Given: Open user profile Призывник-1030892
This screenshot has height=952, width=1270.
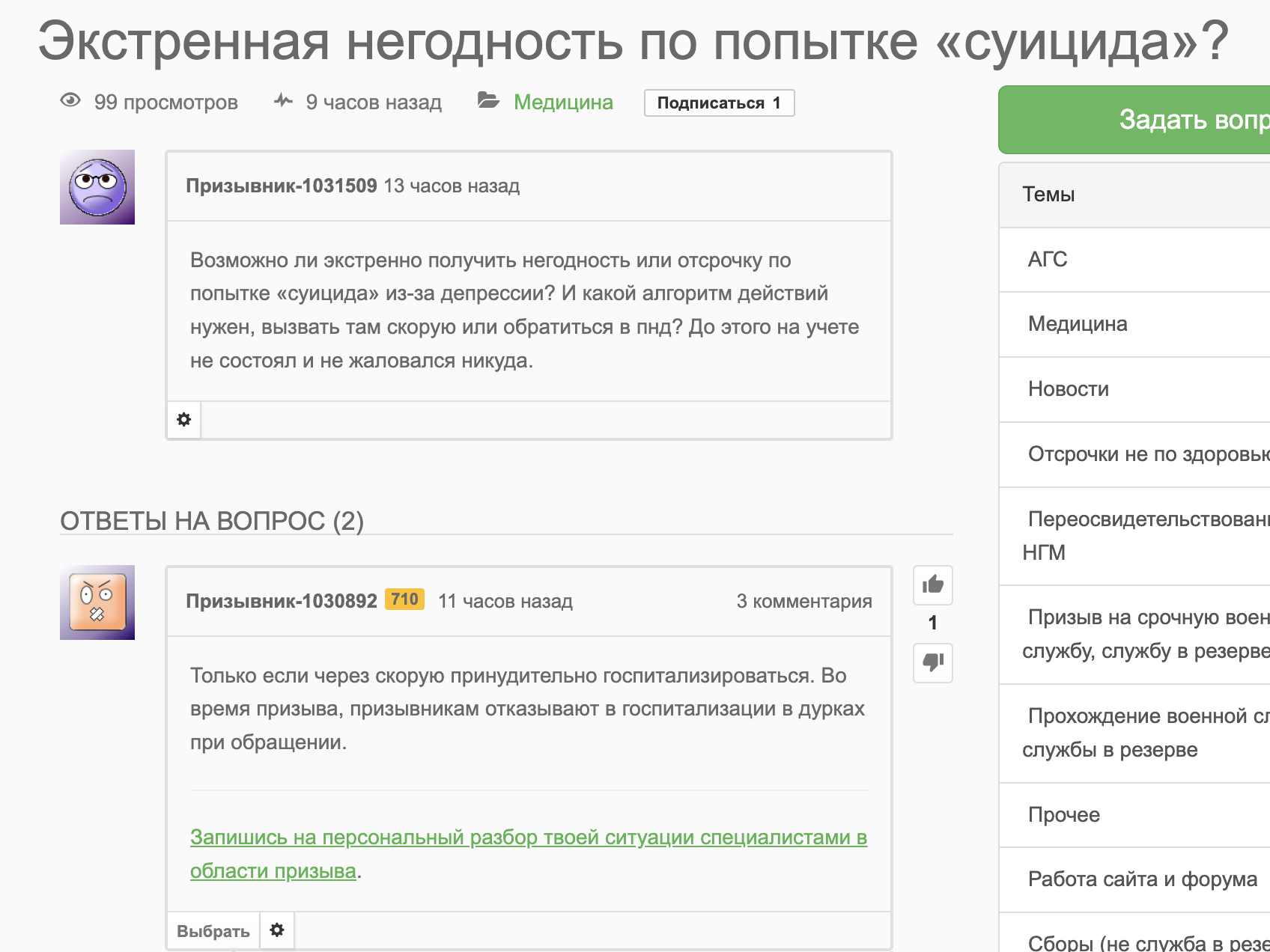Looking at the screenshot, I should 282,601.
